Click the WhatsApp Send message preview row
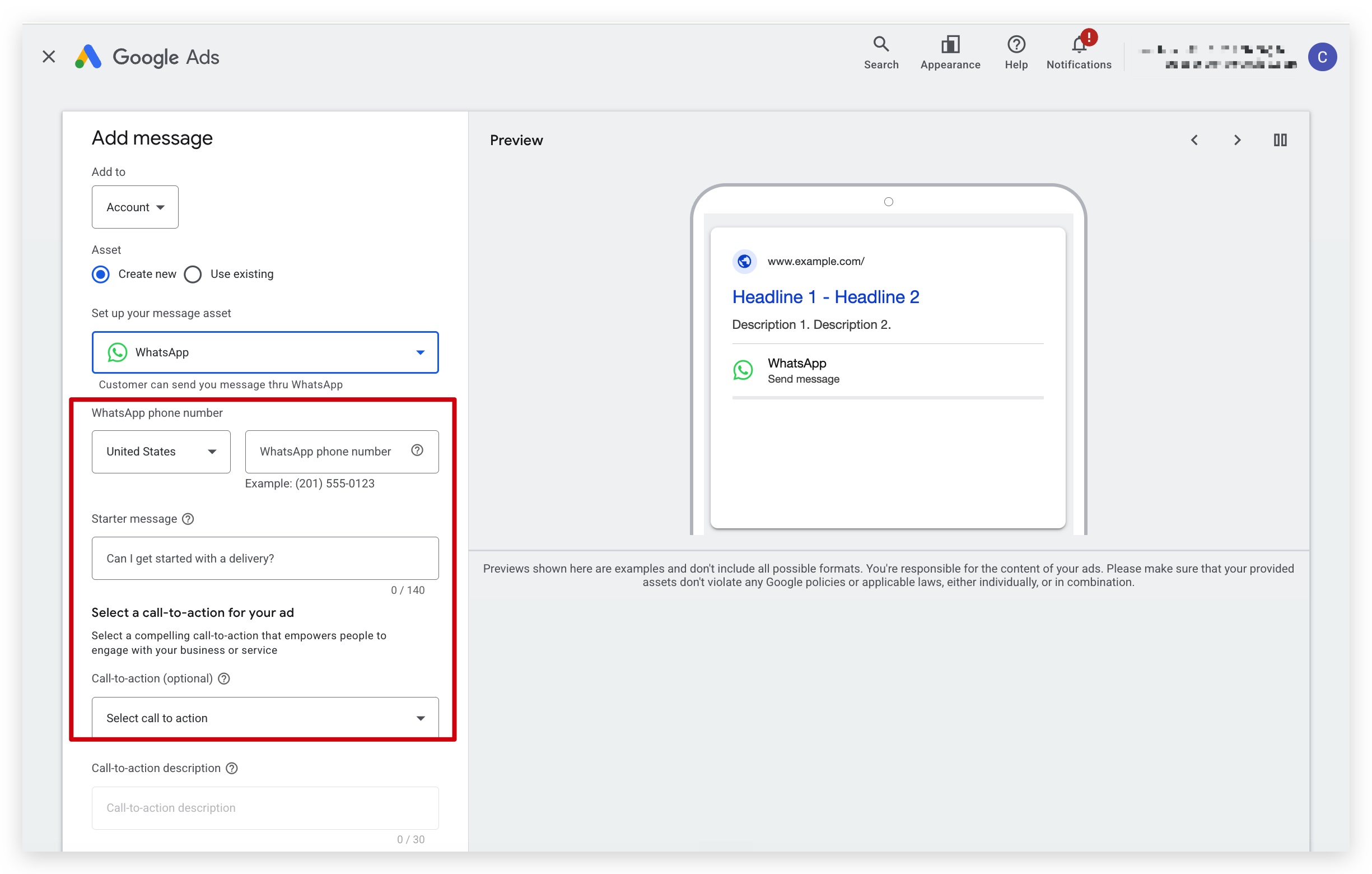The width and height of the screenshot is (1372, 874). pos(888,370)
